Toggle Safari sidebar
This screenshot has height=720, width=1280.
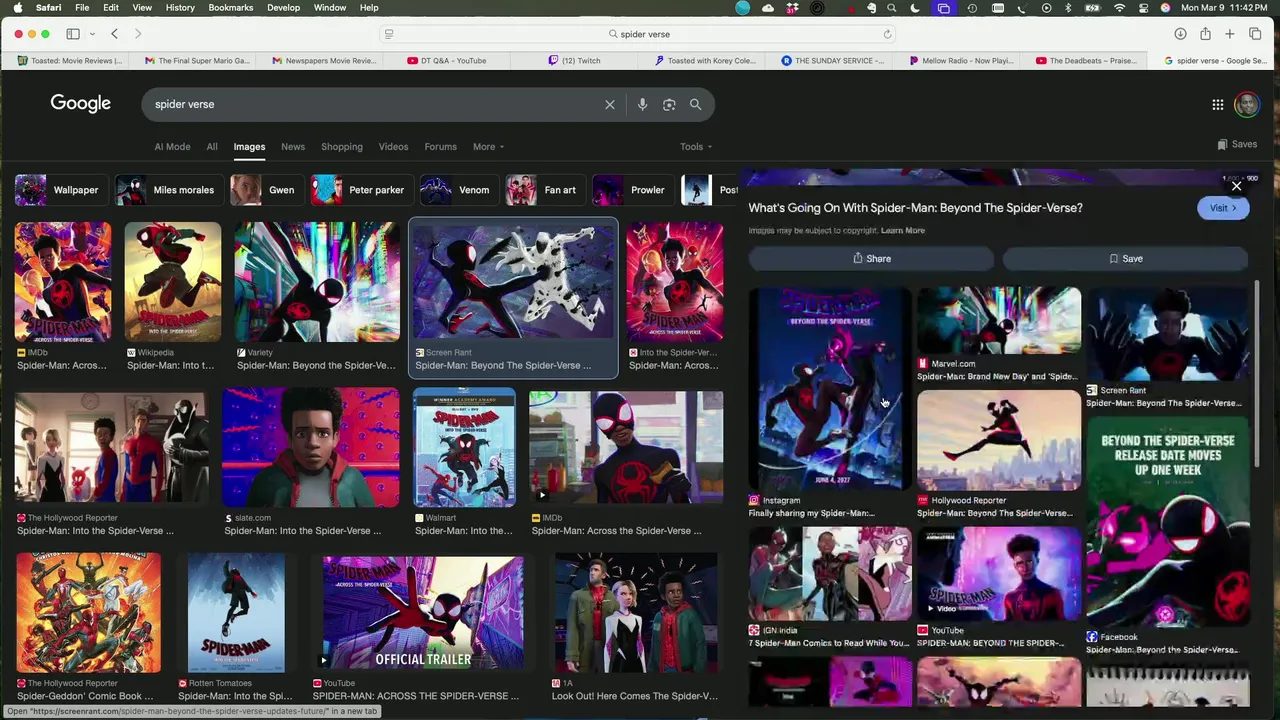pos(73,34)
